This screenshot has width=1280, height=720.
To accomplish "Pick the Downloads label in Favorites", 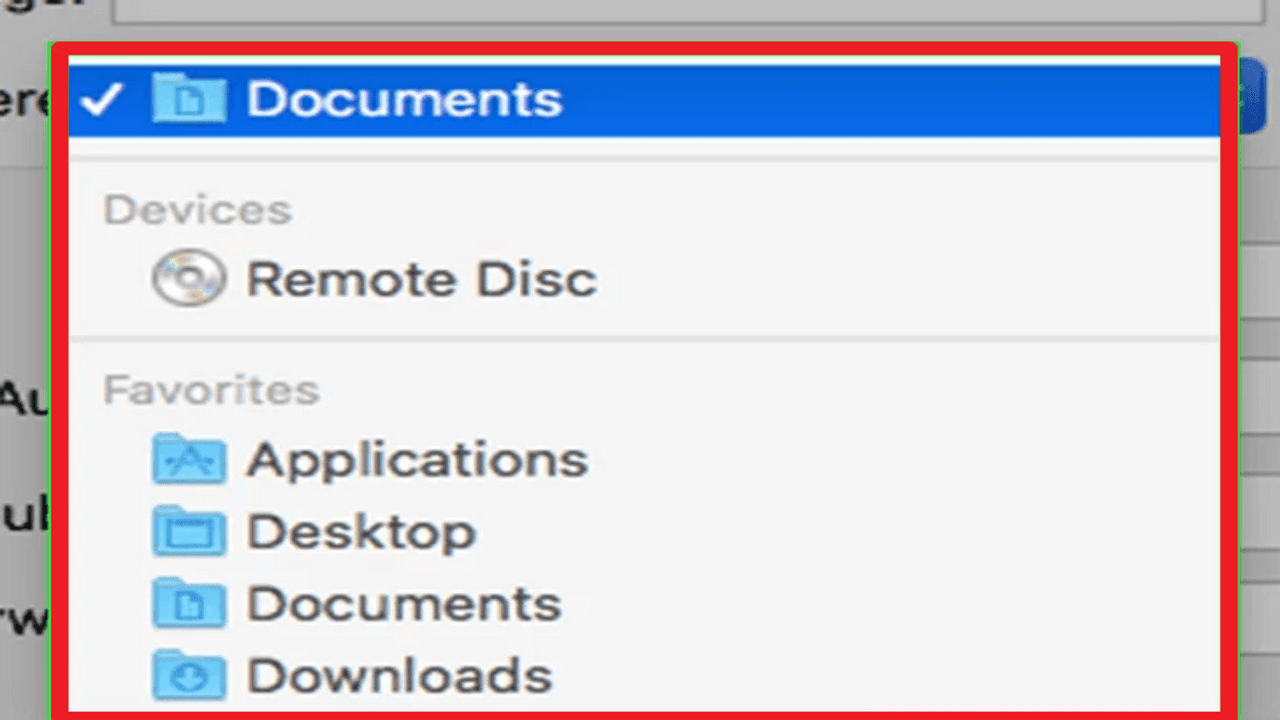I will [399, 675].
